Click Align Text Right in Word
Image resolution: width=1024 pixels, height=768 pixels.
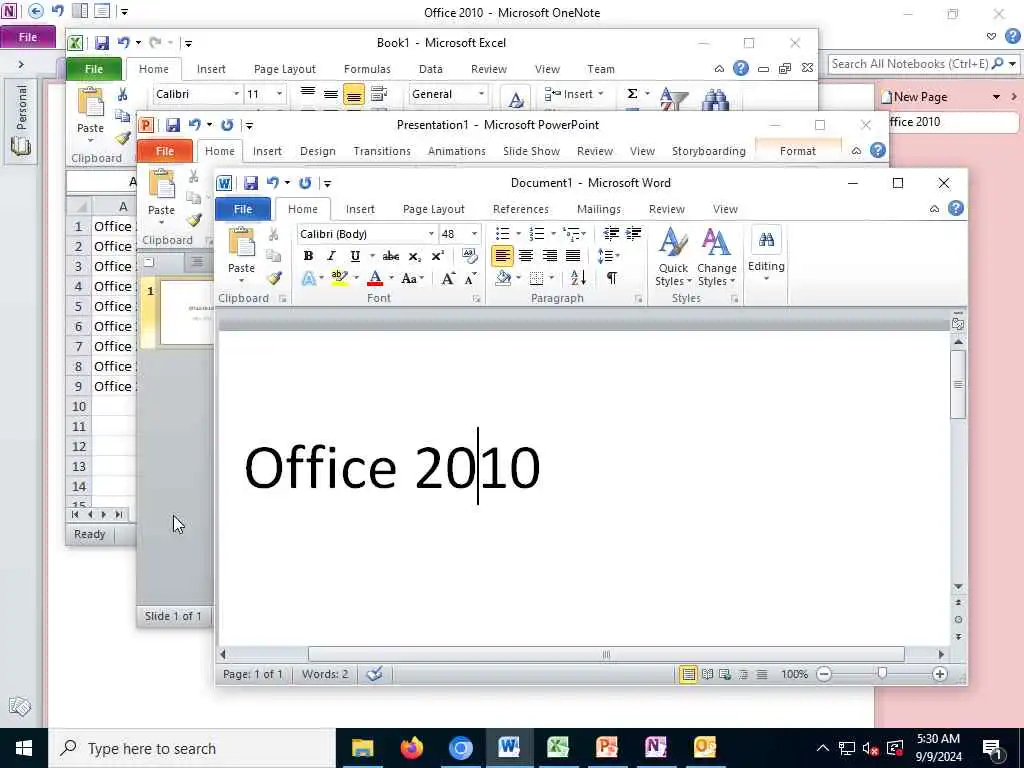[549, 256]
